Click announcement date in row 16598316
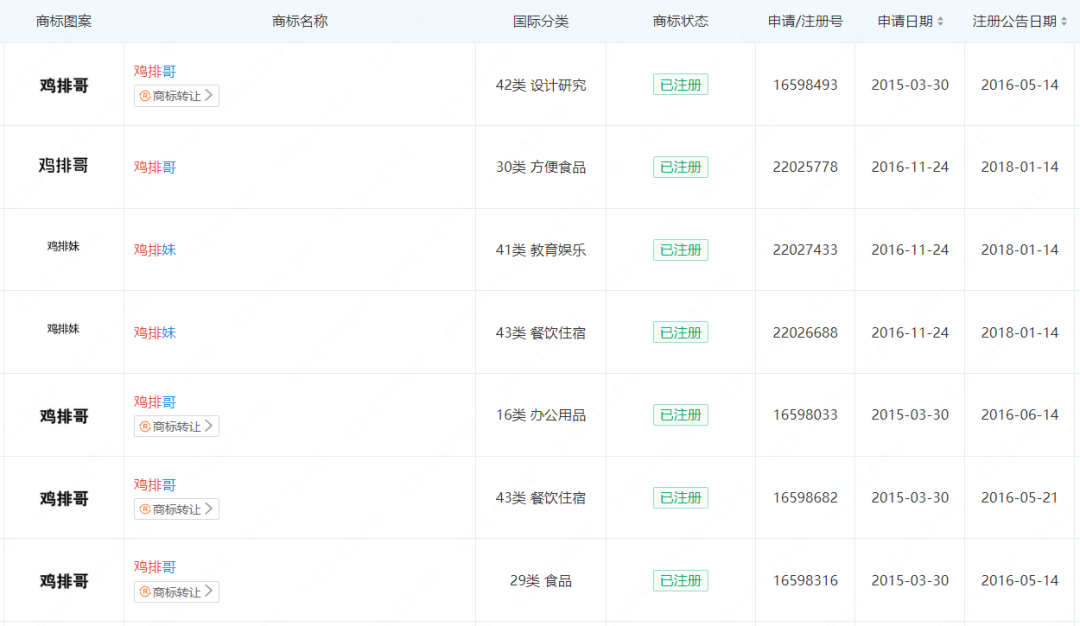This screenshot has width=1080, height=626. coord(1019,581)
